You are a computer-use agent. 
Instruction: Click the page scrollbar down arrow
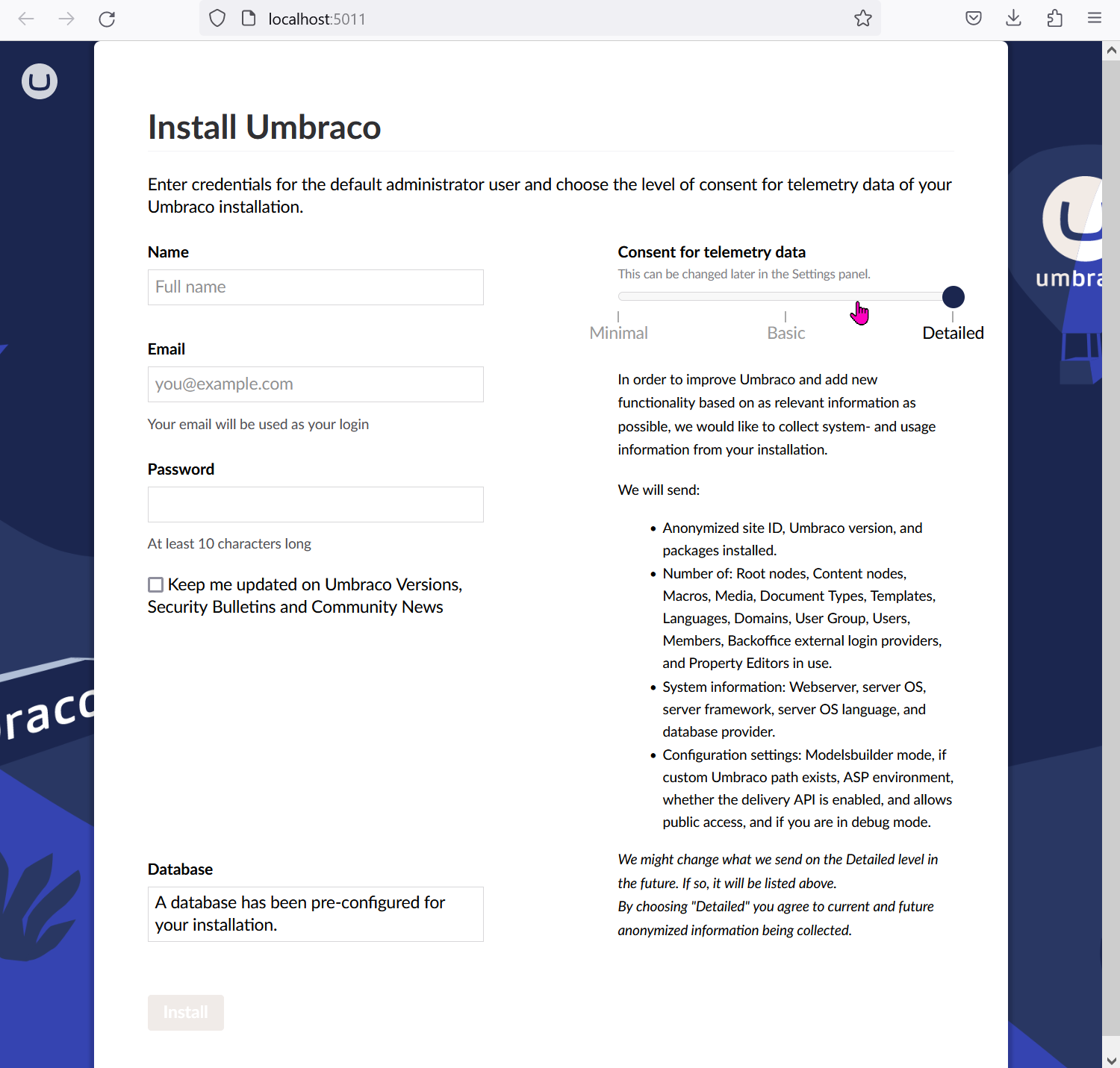[x=1111, y=1059]
